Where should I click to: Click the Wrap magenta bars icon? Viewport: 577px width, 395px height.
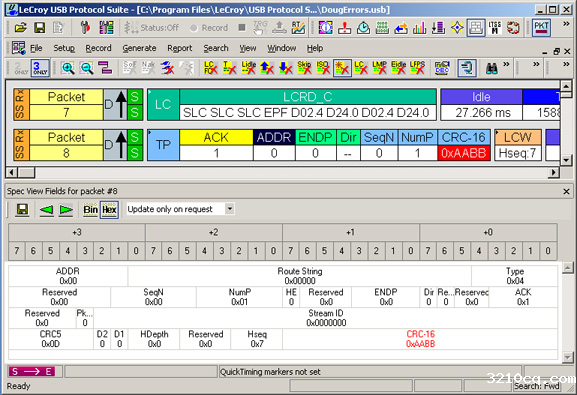pos(105,68)
